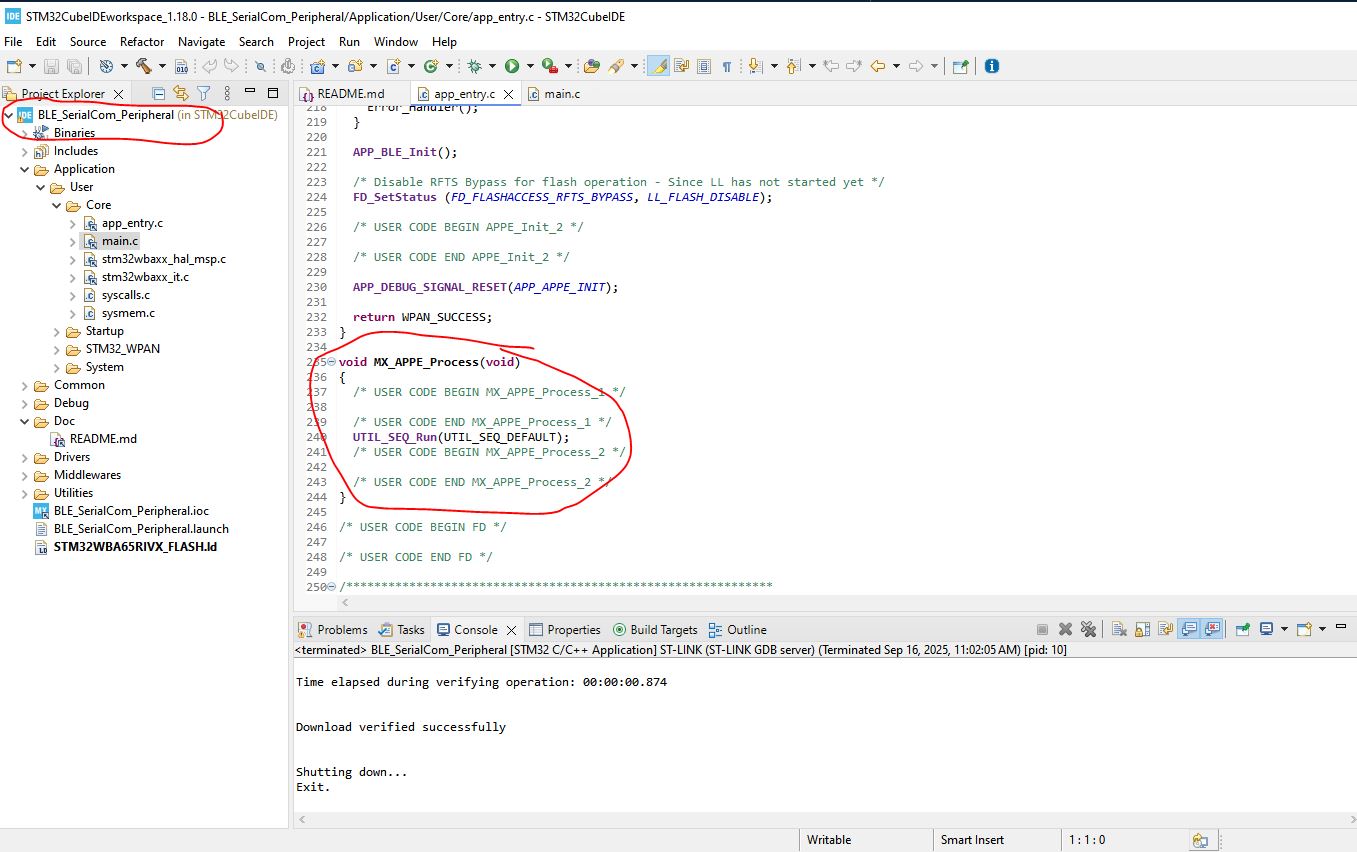Click the status bar tip icon at right
Viewport: 1357px width, 852px height.
1200,840
